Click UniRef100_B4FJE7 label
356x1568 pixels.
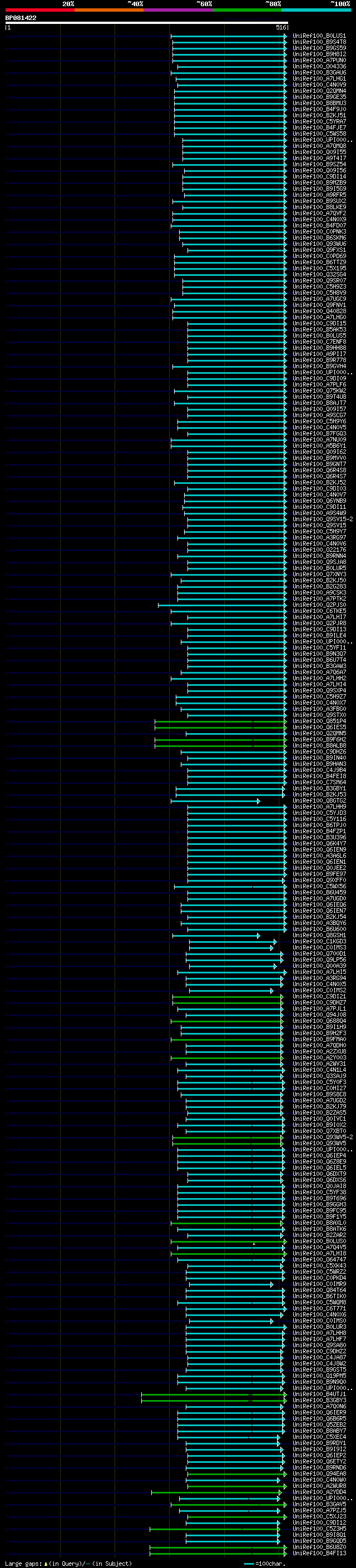point(319,128)
